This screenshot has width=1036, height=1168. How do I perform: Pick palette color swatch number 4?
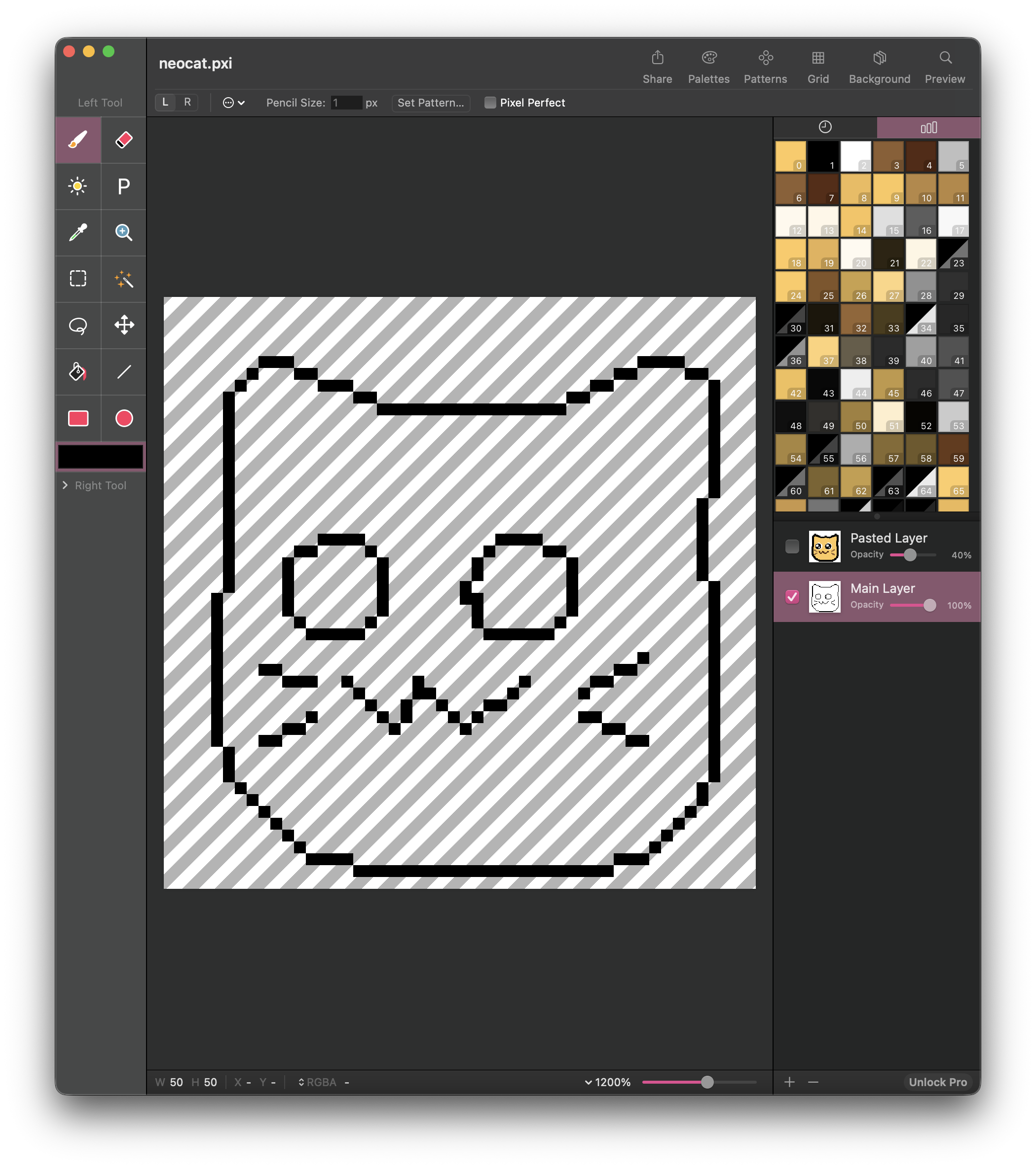(921, 156)
